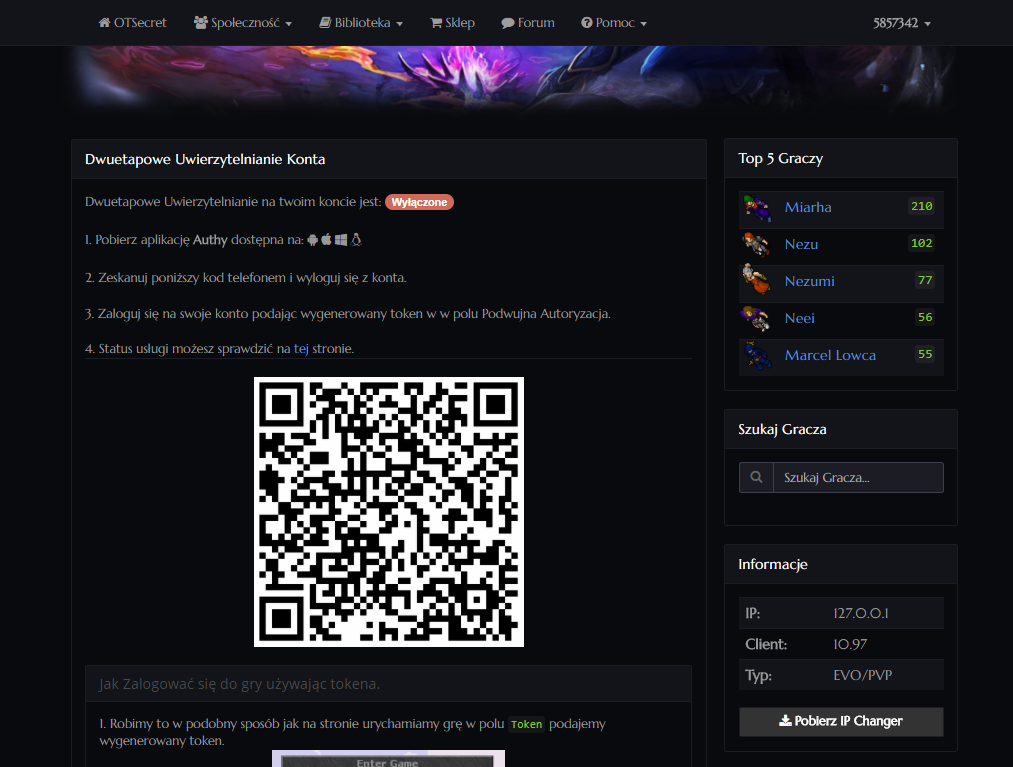The height and width of the screenshot is (767, 1013).
Task: Open the Sklep shop page
Action: pos(452,23)
